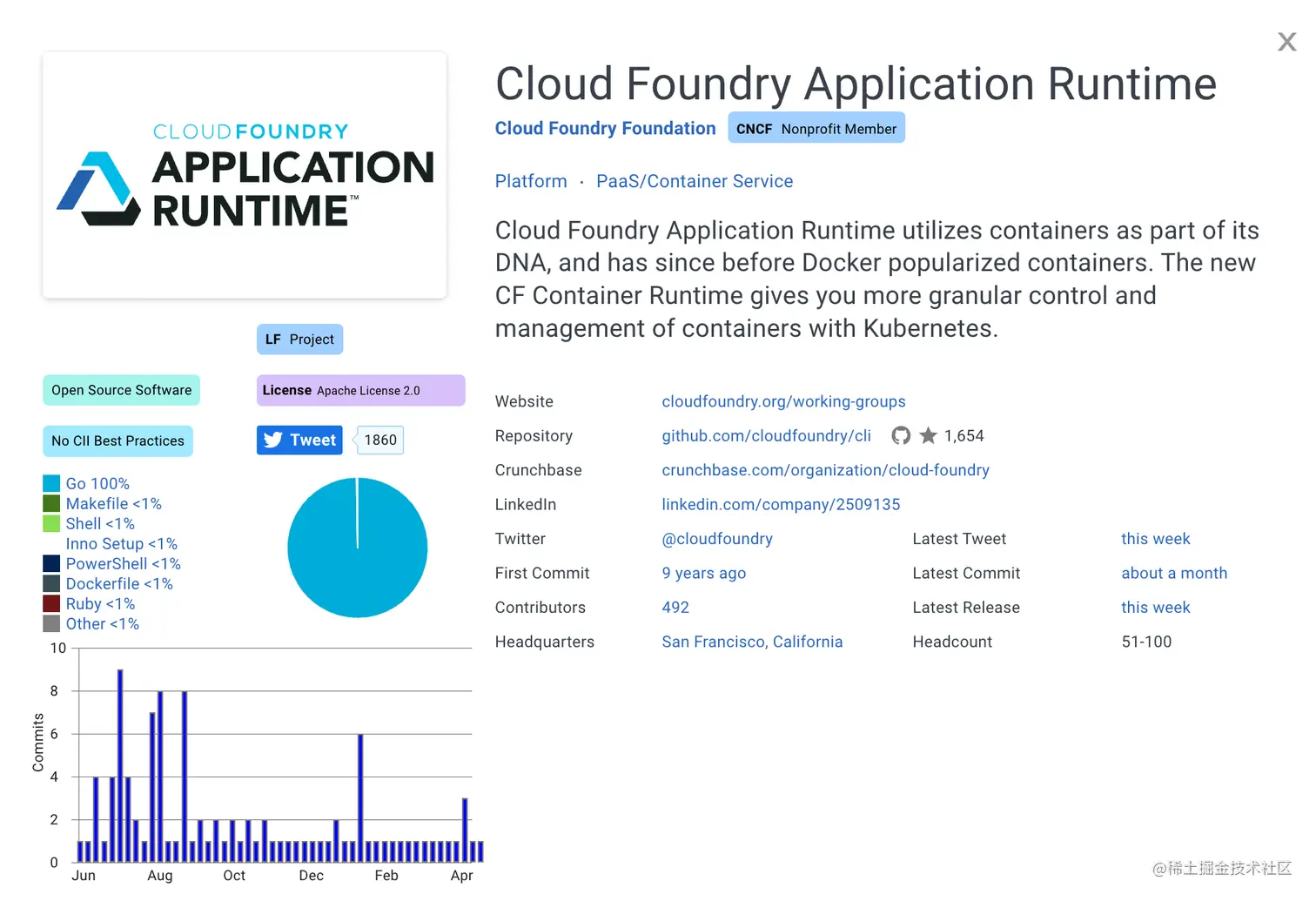Click the No CII Best Practices badge
Image resolution: width=1316 pixels, height=901 pixels.
pyautogui.click(x=117, y=440)
